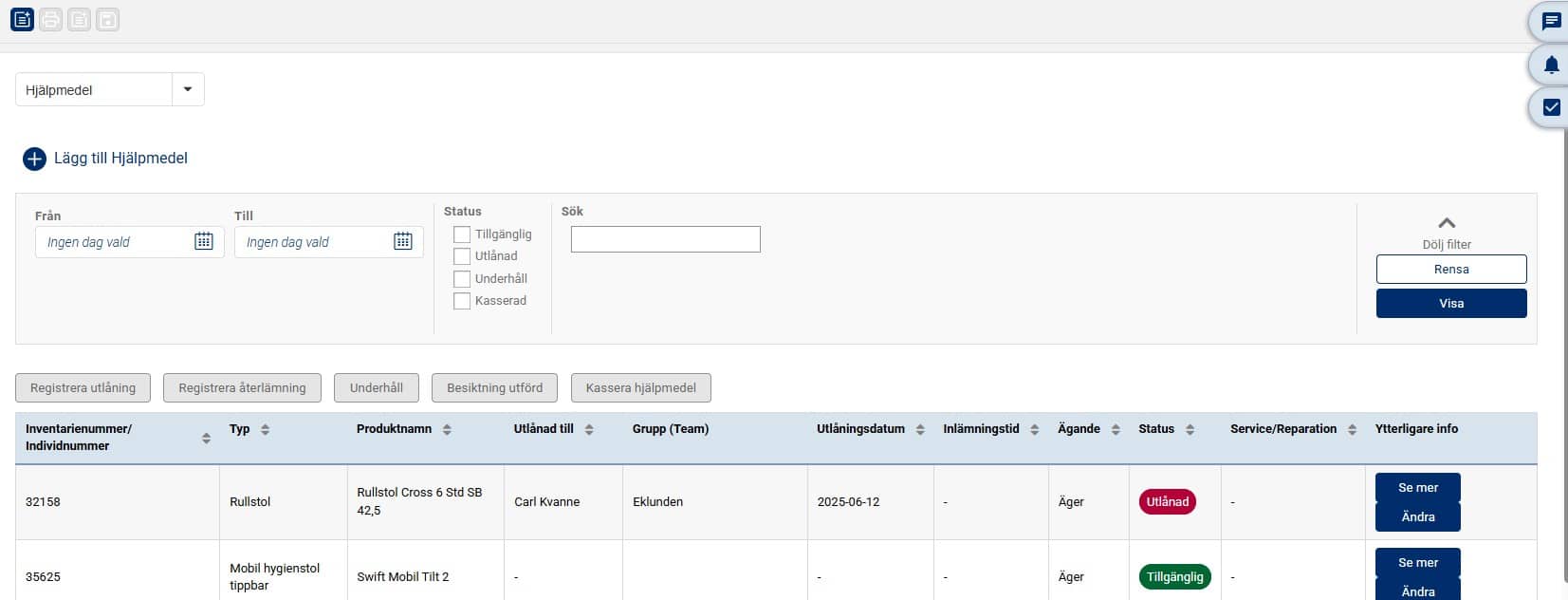Image resolution: width=1568 pixels, height=600 pixels.
Task: Tick the Kasserad status checkbox
Action: point(462,301)
